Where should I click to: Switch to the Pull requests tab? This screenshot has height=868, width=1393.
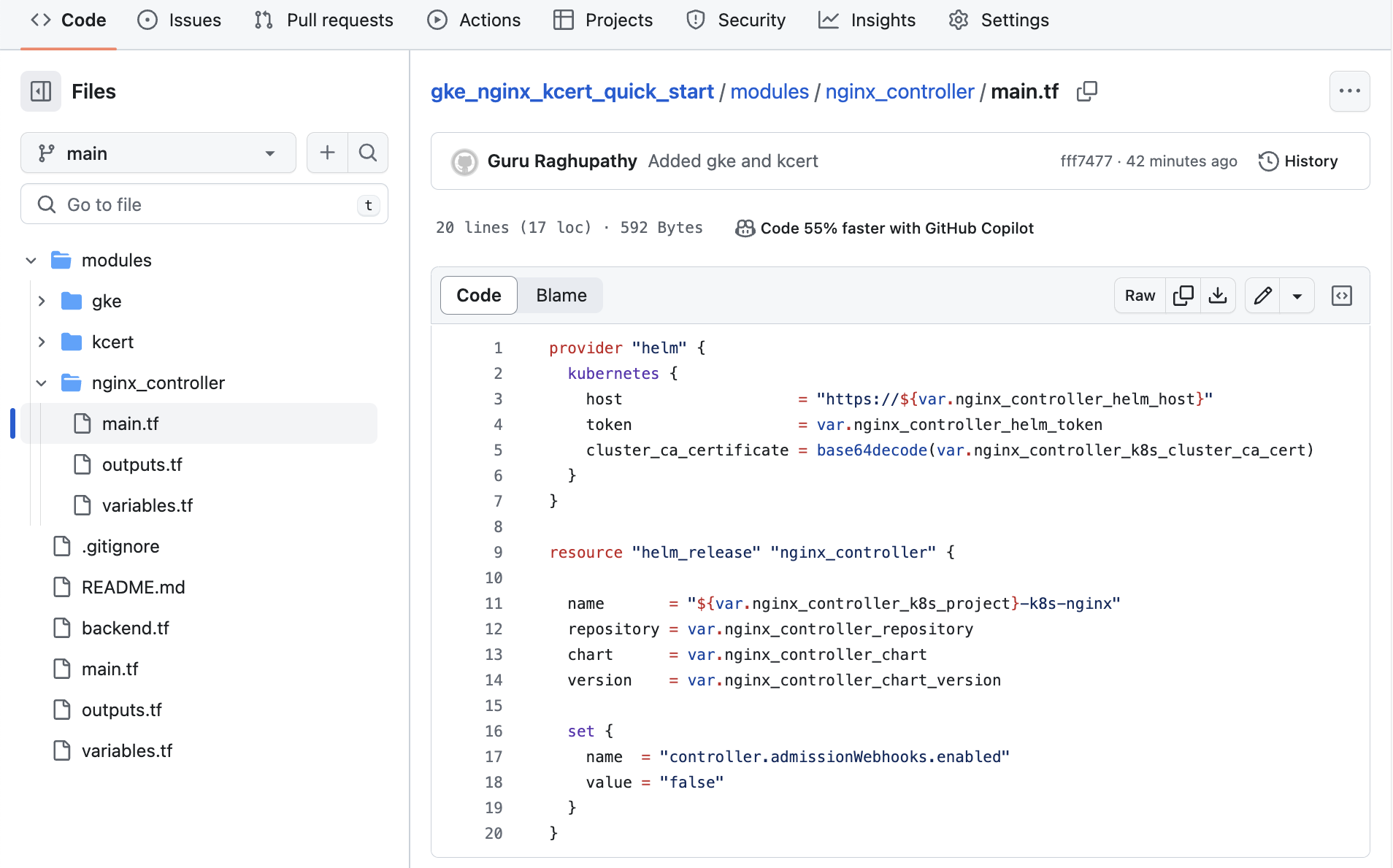(324, 20)
